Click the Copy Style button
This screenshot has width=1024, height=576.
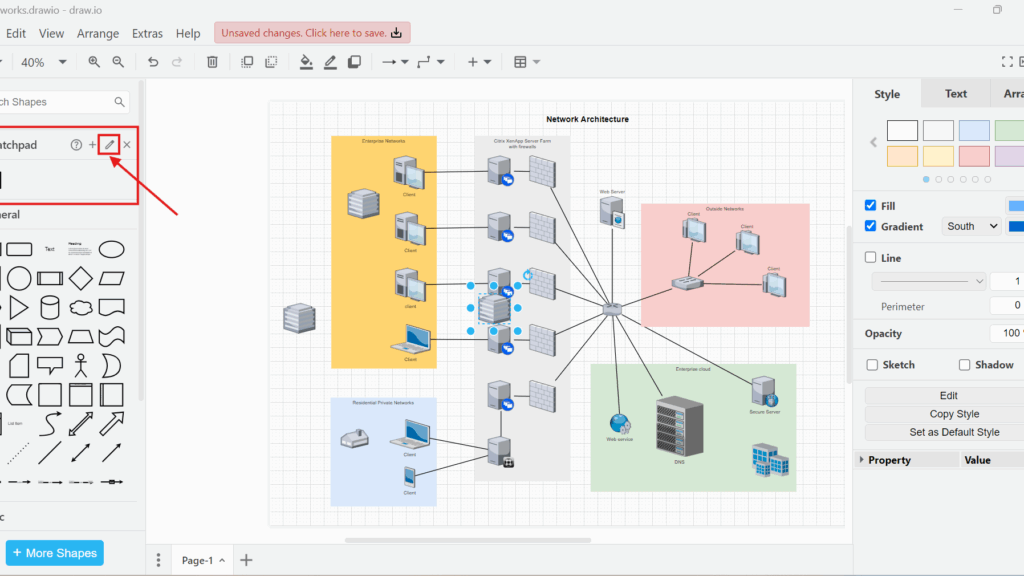click(x=953, y=414)
